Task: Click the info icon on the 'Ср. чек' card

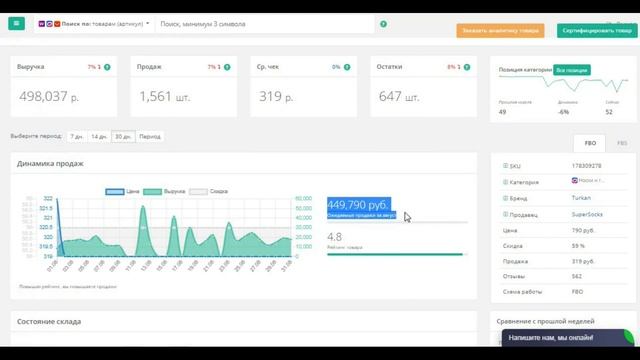Action: (x=347, y=67)
